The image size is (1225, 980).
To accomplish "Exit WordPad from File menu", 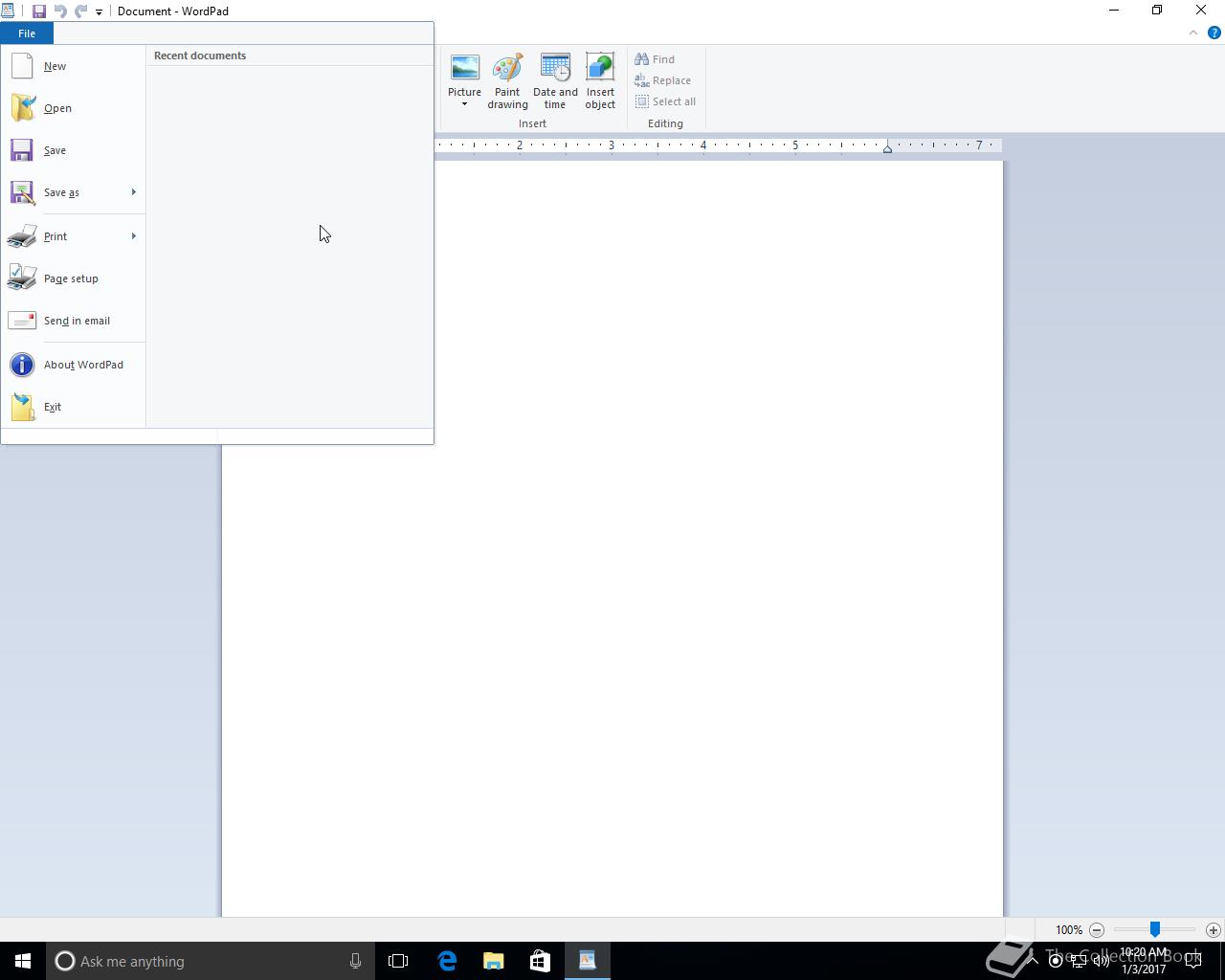I will click(73, 407).
